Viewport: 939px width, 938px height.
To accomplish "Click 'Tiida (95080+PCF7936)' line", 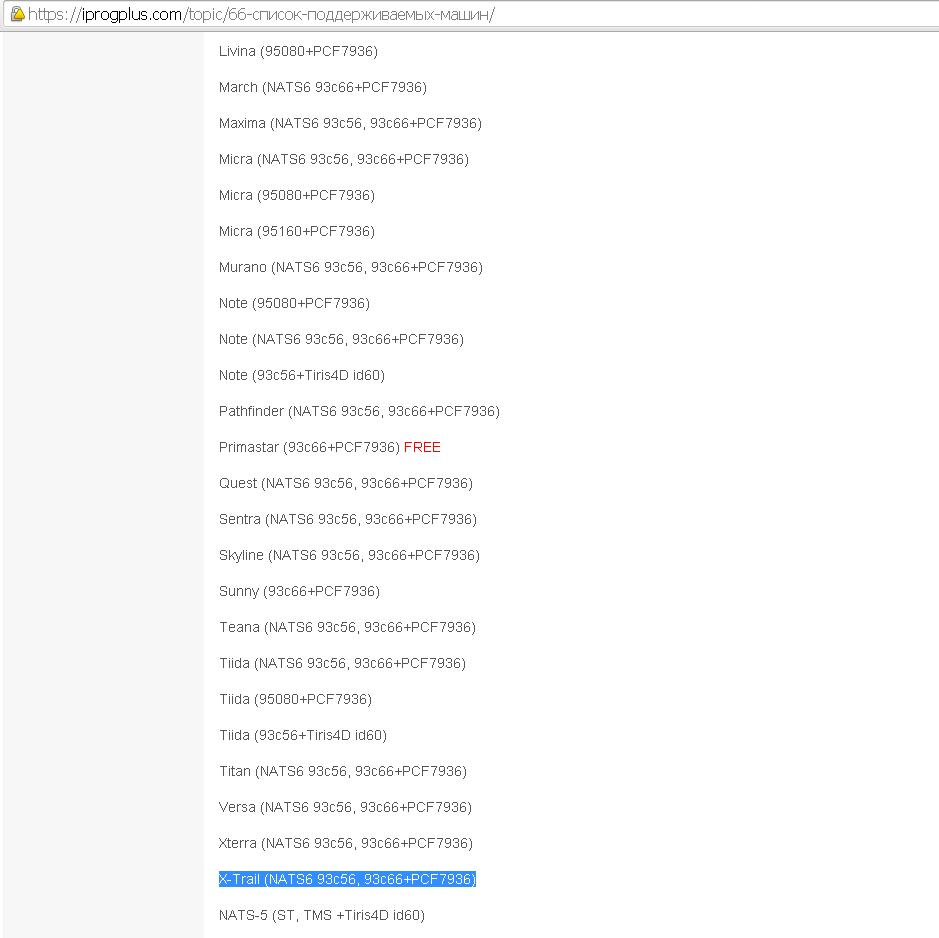I will (296, 699).
